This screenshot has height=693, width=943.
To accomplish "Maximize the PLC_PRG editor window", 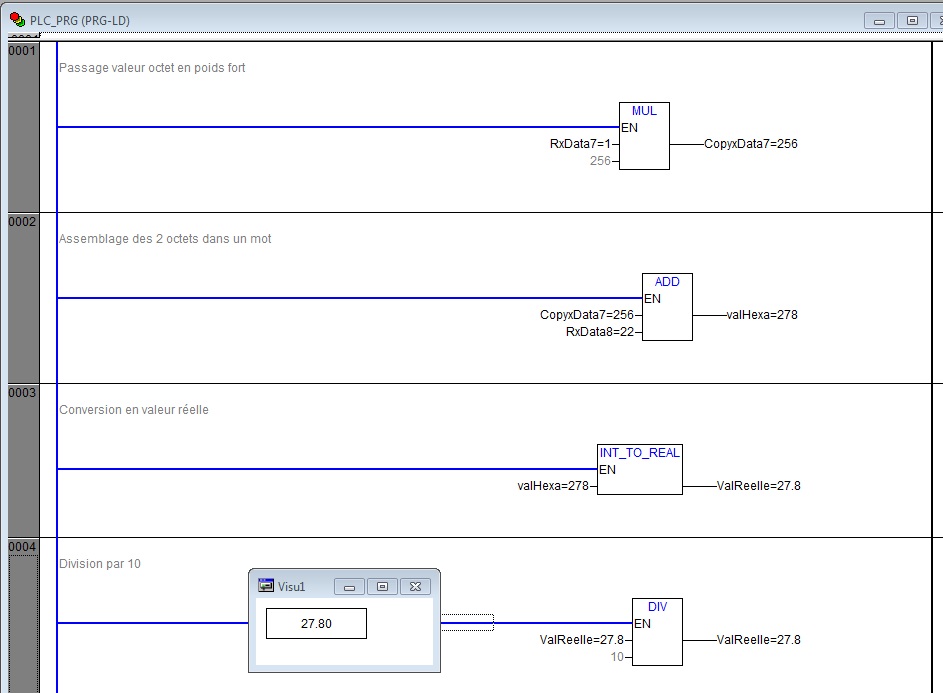I will coord(912,20).
